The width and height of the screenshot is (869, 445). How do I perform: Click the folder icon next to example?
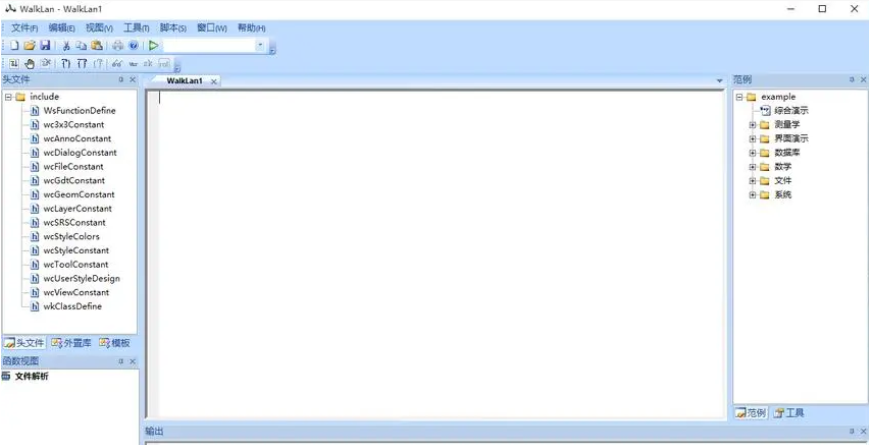click(x=752, y=97)
